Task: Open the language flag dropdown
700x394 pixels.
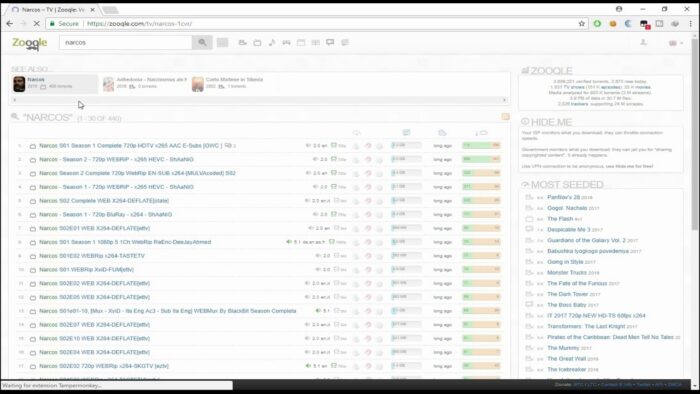Action: (x=676, y=43)
